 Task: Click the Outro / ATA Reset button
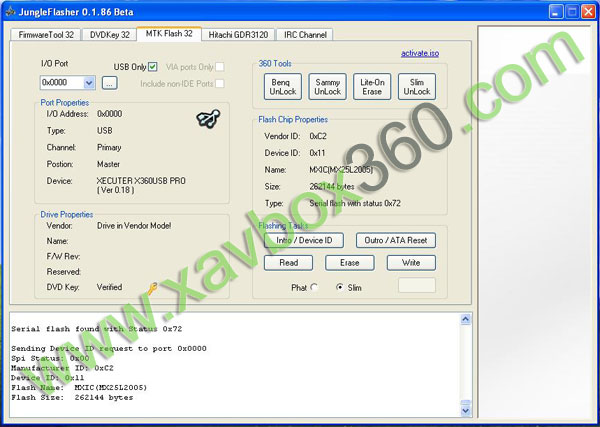tap(396, 240)
